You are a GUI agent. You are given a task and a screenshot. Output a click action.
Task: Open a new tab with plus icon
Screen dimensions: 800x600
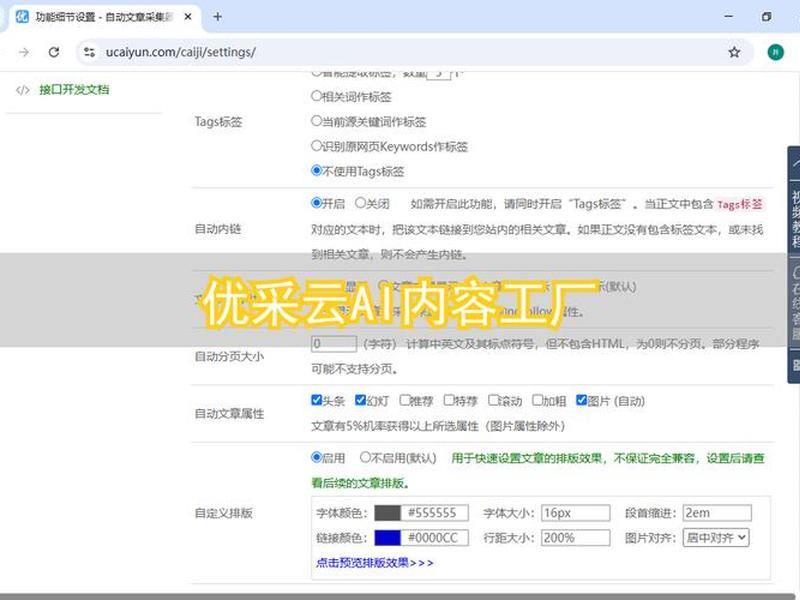pyautogui.click(x=217, y=17)
